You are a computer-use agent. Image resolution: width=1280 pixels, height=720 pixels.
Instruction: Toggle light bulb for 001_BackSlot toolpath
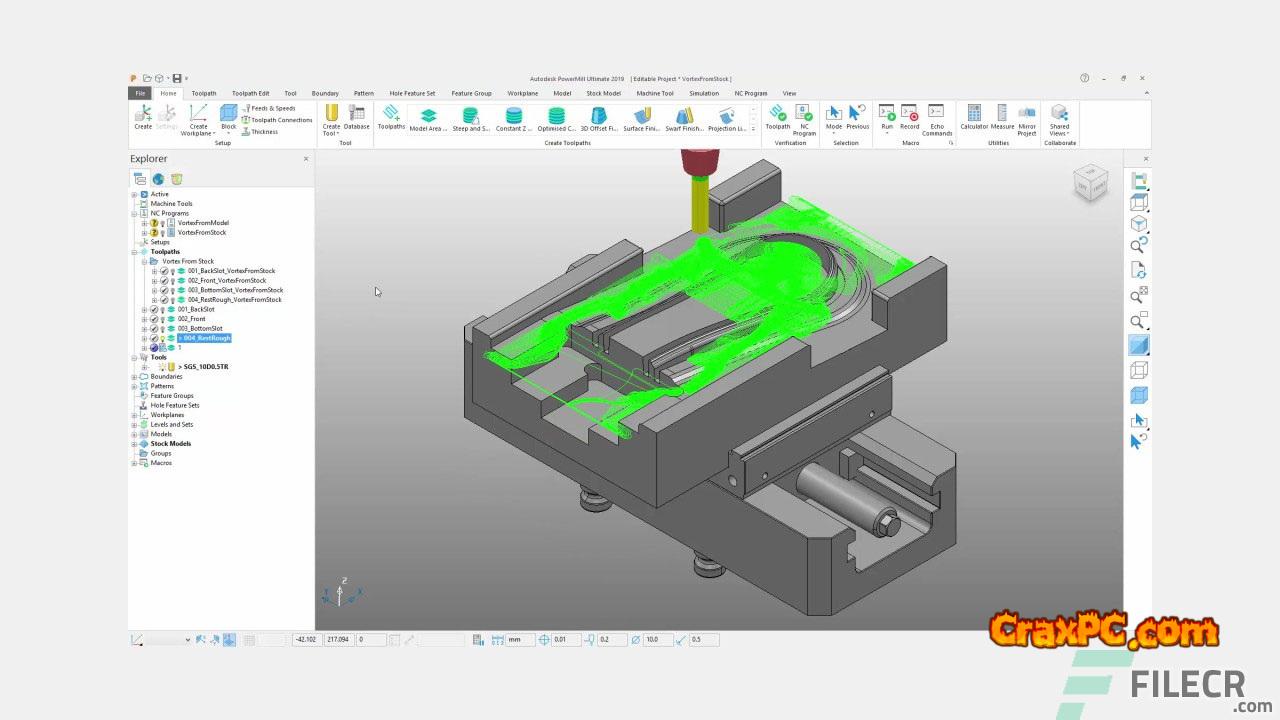(162, 310)
